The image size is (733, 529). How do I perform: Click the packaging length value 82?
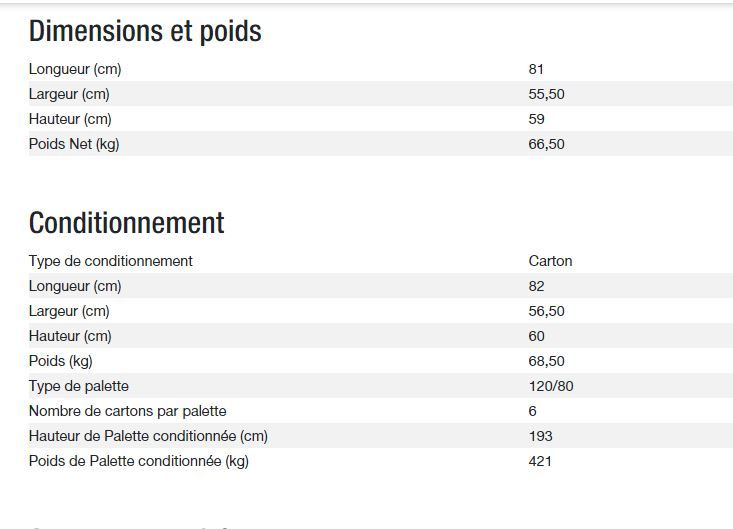click(x=536, y=286)
